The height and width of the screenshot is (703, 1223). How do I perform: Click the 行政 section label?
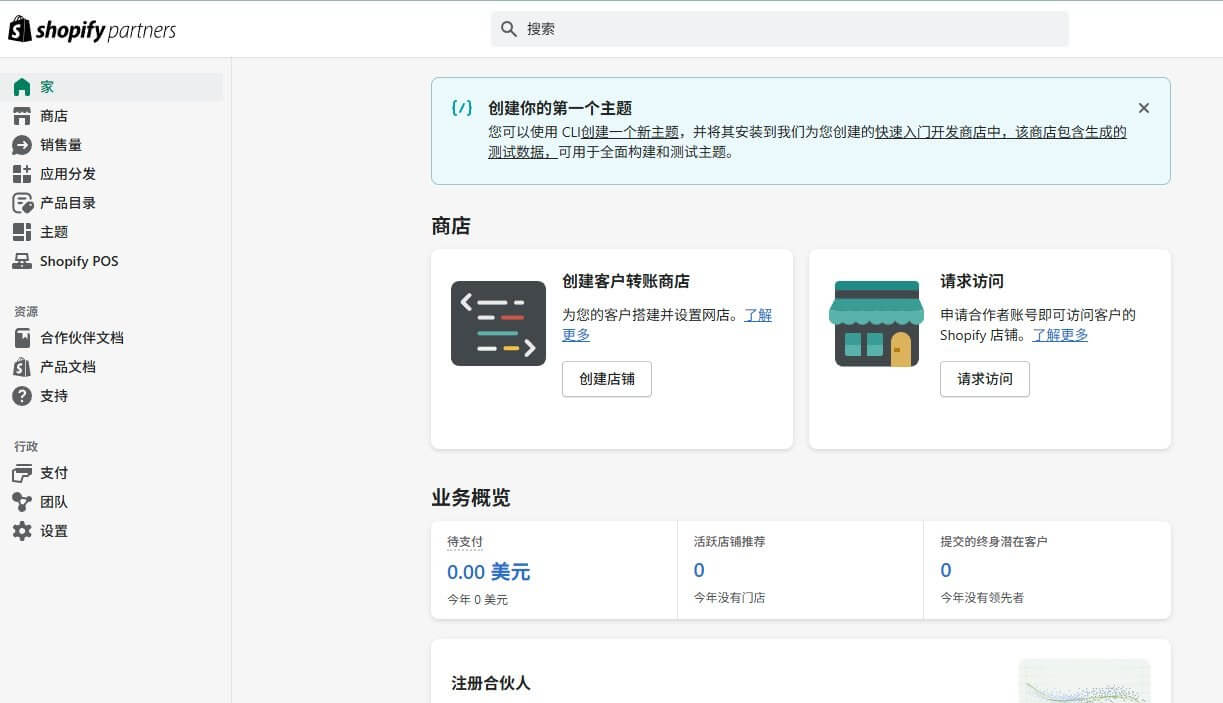(26, 447)
